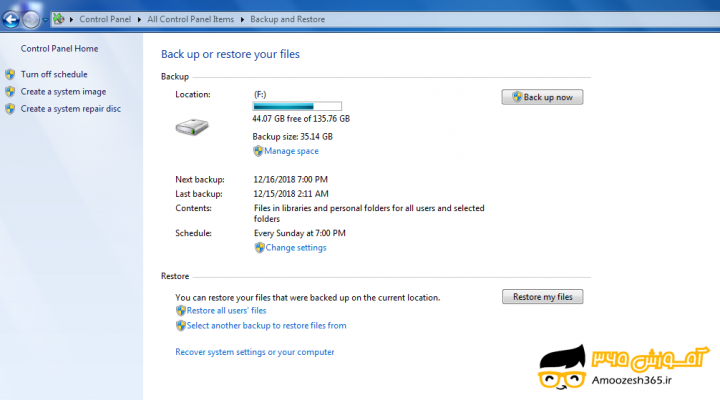This screenshot has height=400, width=720.
Task: Click shield icon beside Create a system repair disc
Action: 10,109
